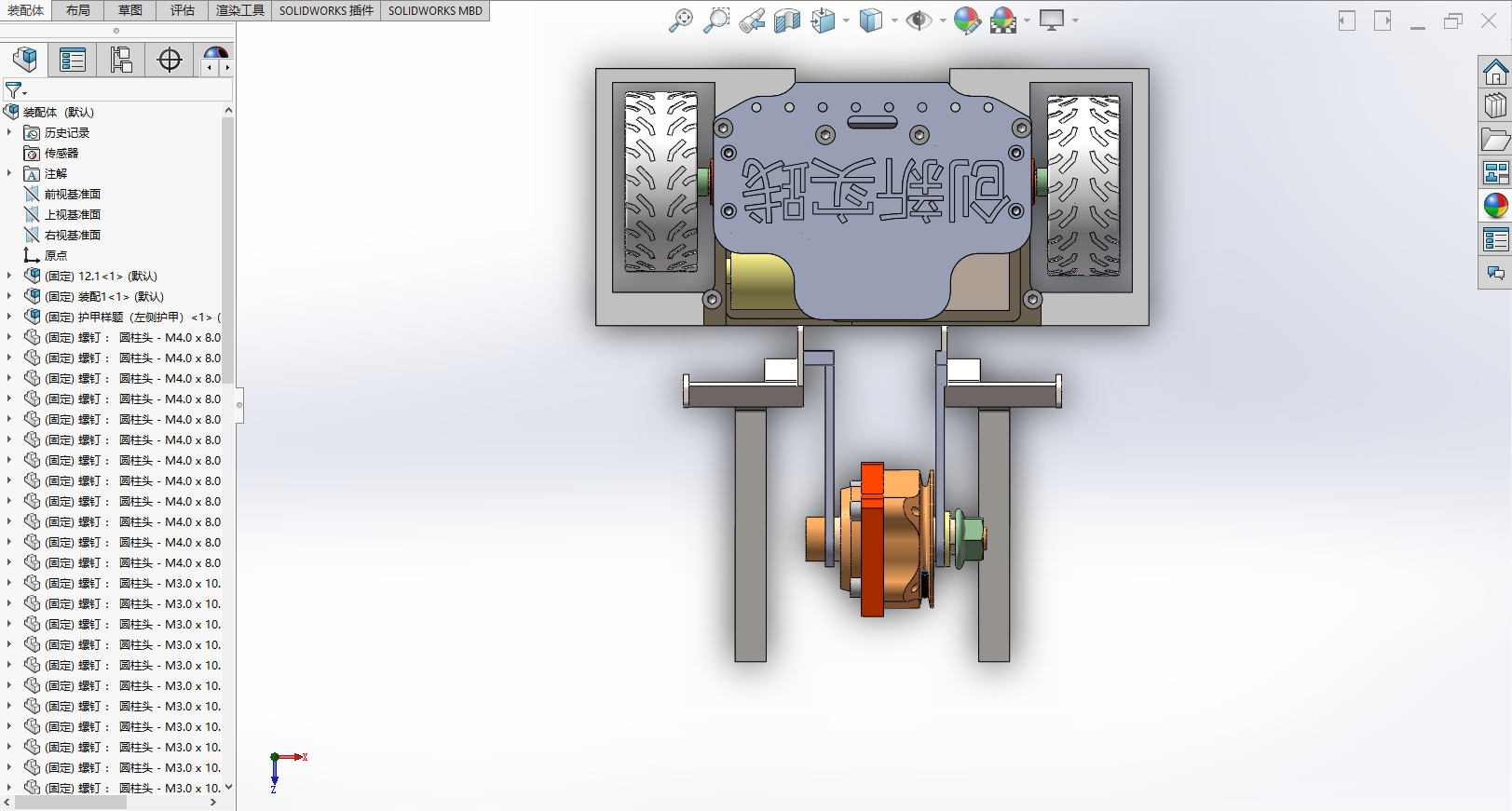Open Apply Scene dropdown arrow
The height and width of the screenshot is (811, 1512).
tap(1028, 20)
